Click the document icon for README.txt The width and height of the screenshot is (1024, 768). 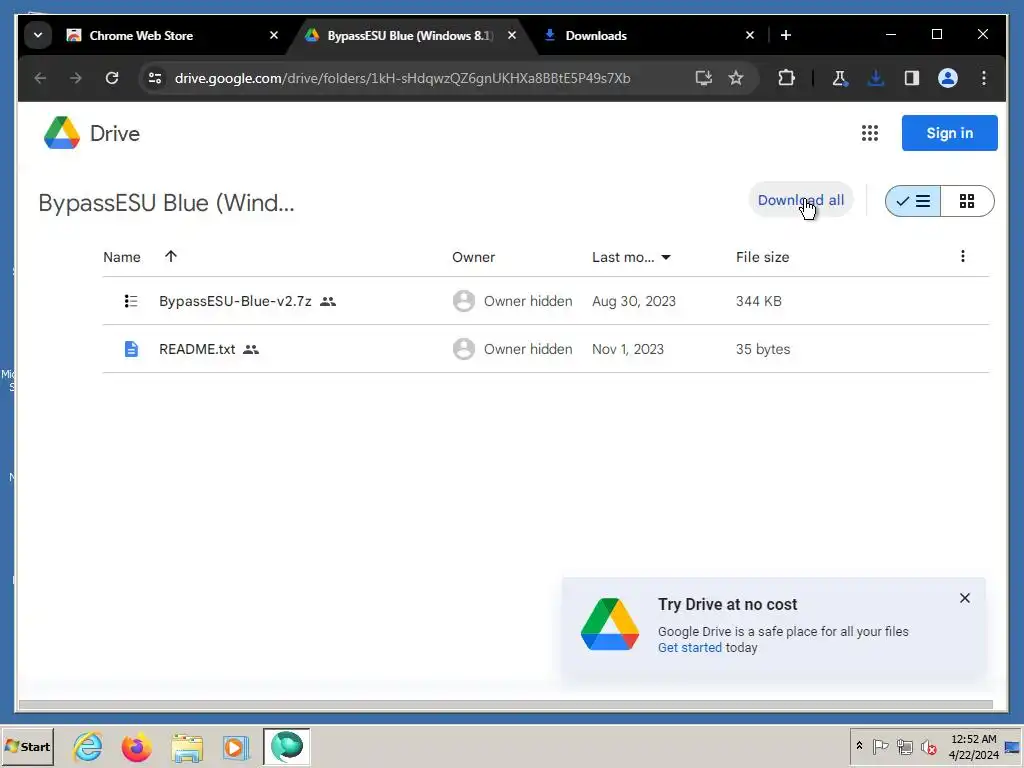(x=131, y=349)
